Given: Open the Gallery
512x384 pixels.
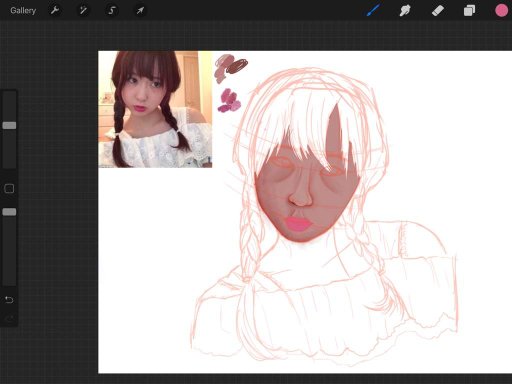Looking at the screenshot, I should click(23, 10).
